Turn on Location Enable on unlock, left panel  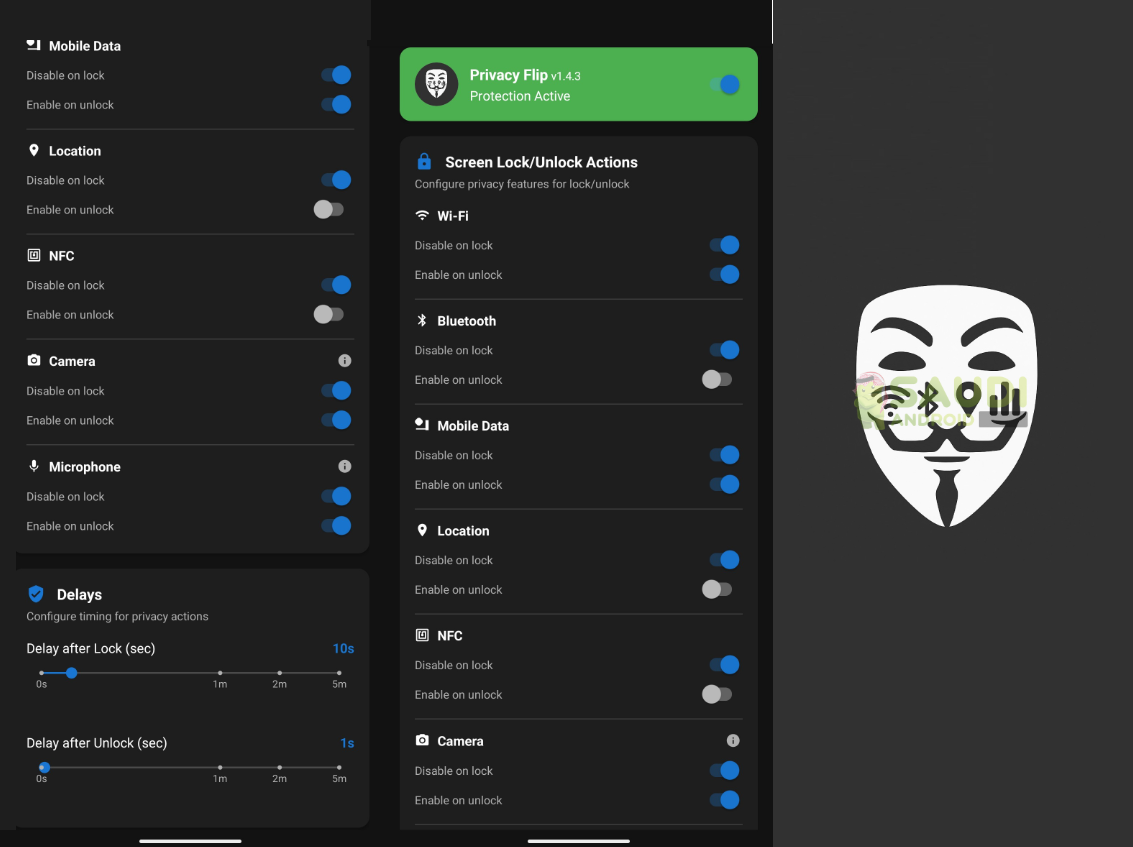pos(329,210)
